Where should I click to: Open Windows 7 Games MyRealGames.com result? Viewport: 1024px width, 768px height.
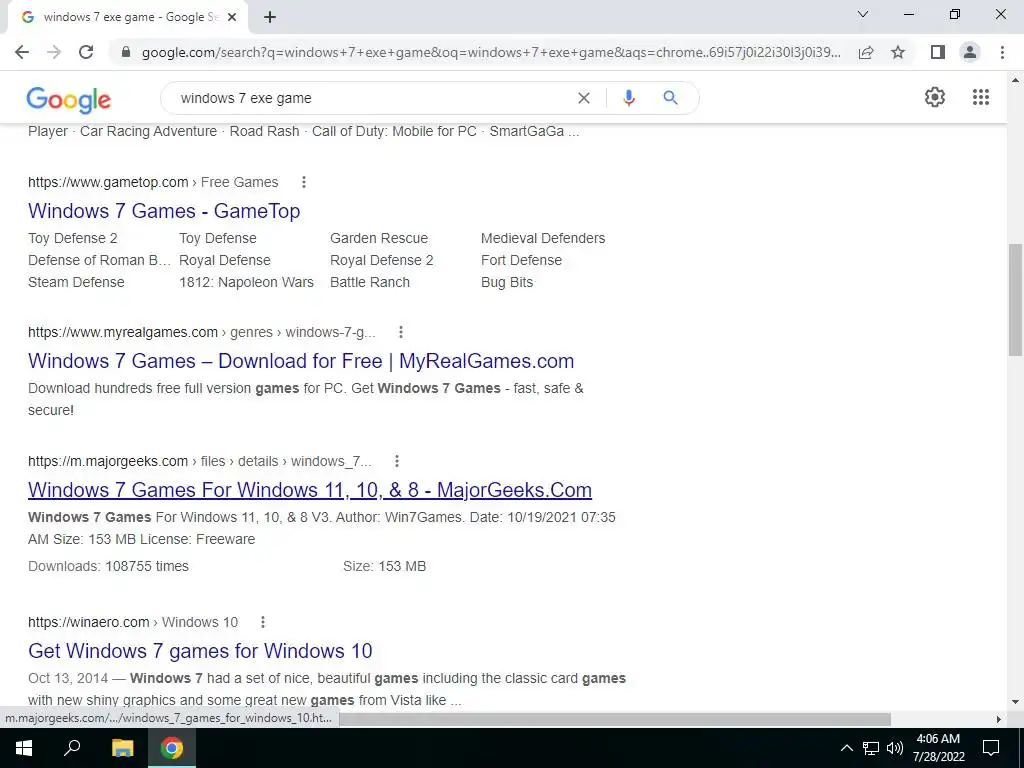(301, 361)
